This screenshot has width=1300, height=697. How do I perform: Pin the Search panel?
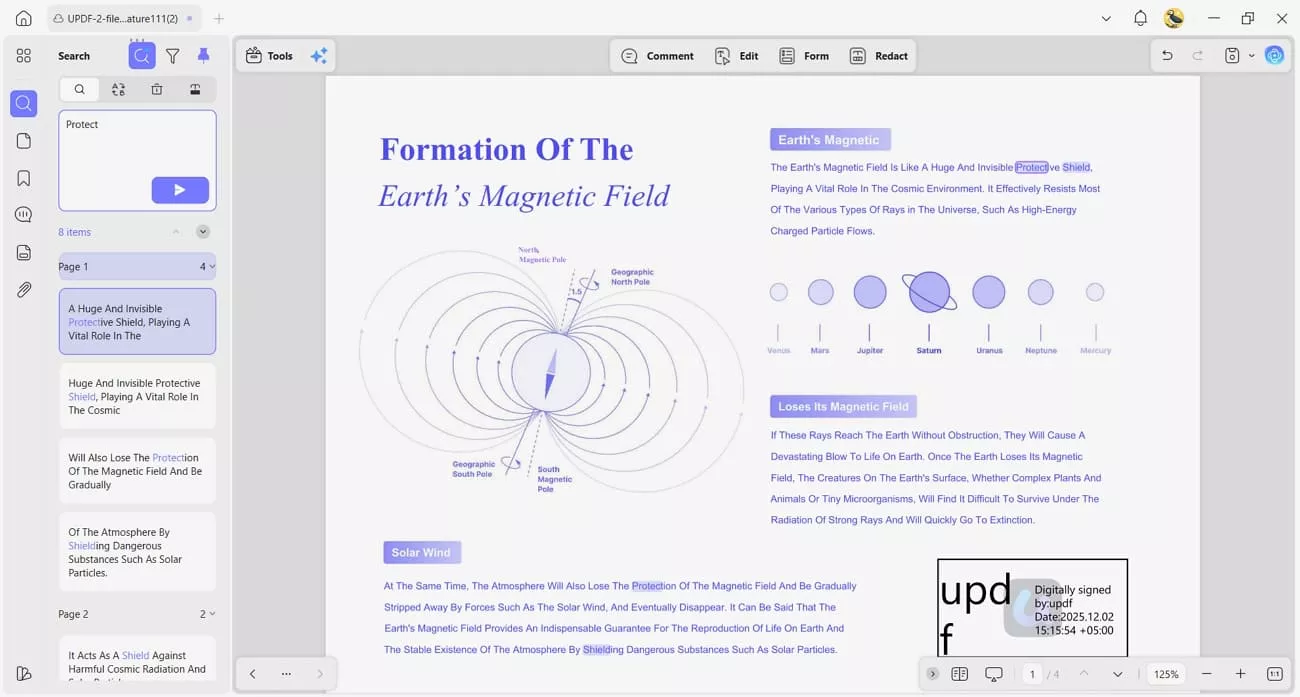[x=203, y=55]
